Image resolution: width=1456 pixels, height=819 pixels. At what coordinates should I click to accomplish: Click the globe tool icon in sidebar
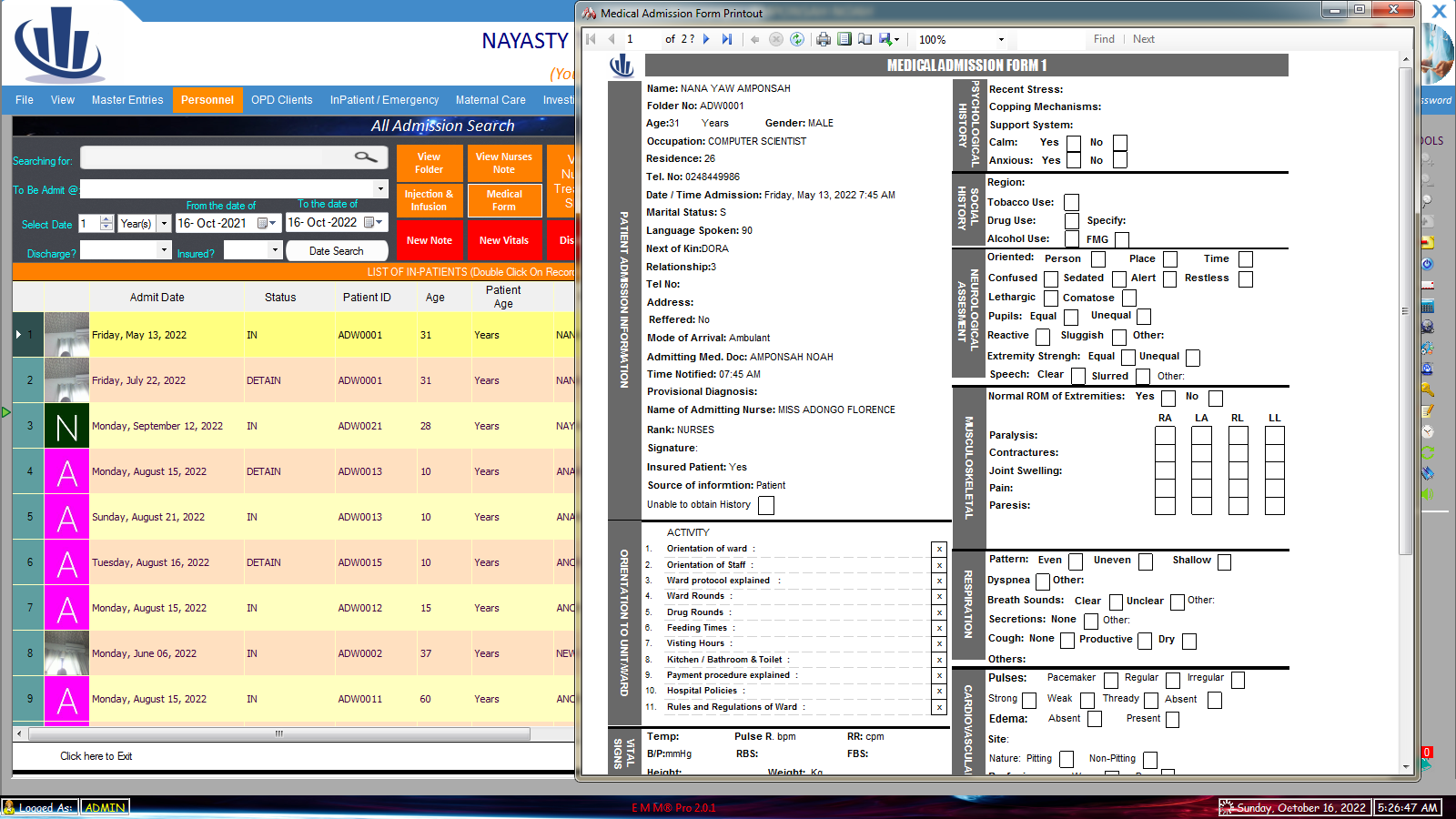pyautogui.click(x=1427, y=328)
